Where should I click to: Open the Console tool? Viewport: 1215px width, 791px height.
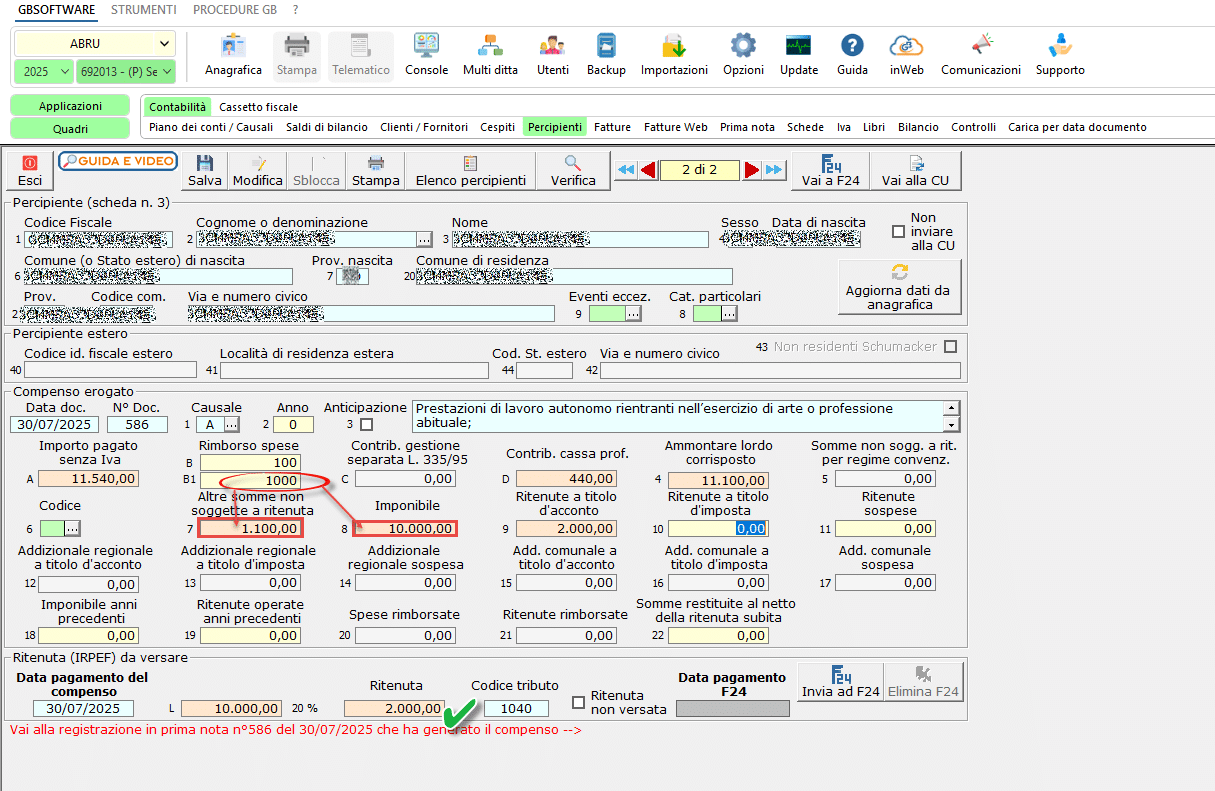pos(426,55)
